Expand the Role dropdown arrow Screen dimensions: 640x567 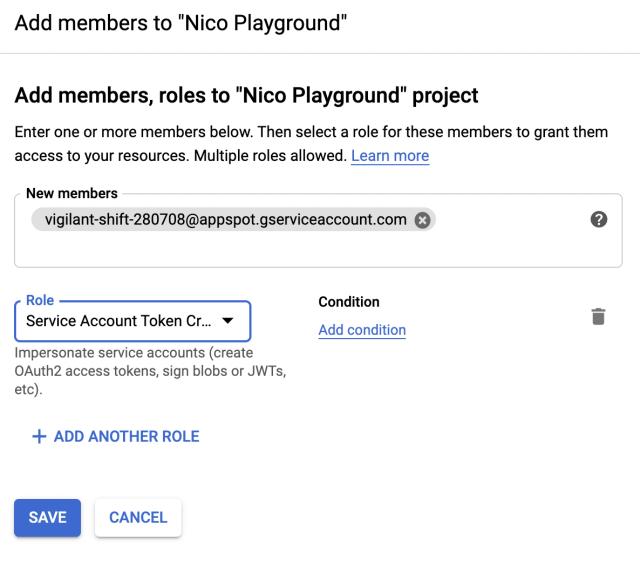[x=227, y=322]
